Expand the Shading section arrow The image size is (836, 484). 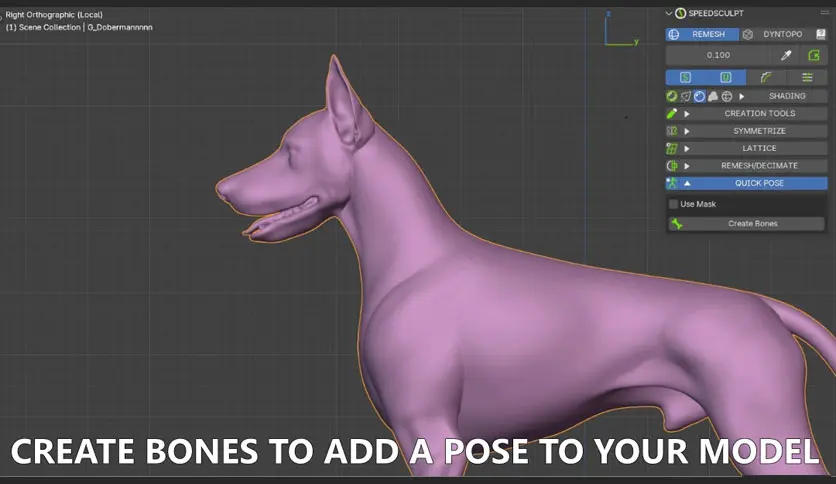742,96
